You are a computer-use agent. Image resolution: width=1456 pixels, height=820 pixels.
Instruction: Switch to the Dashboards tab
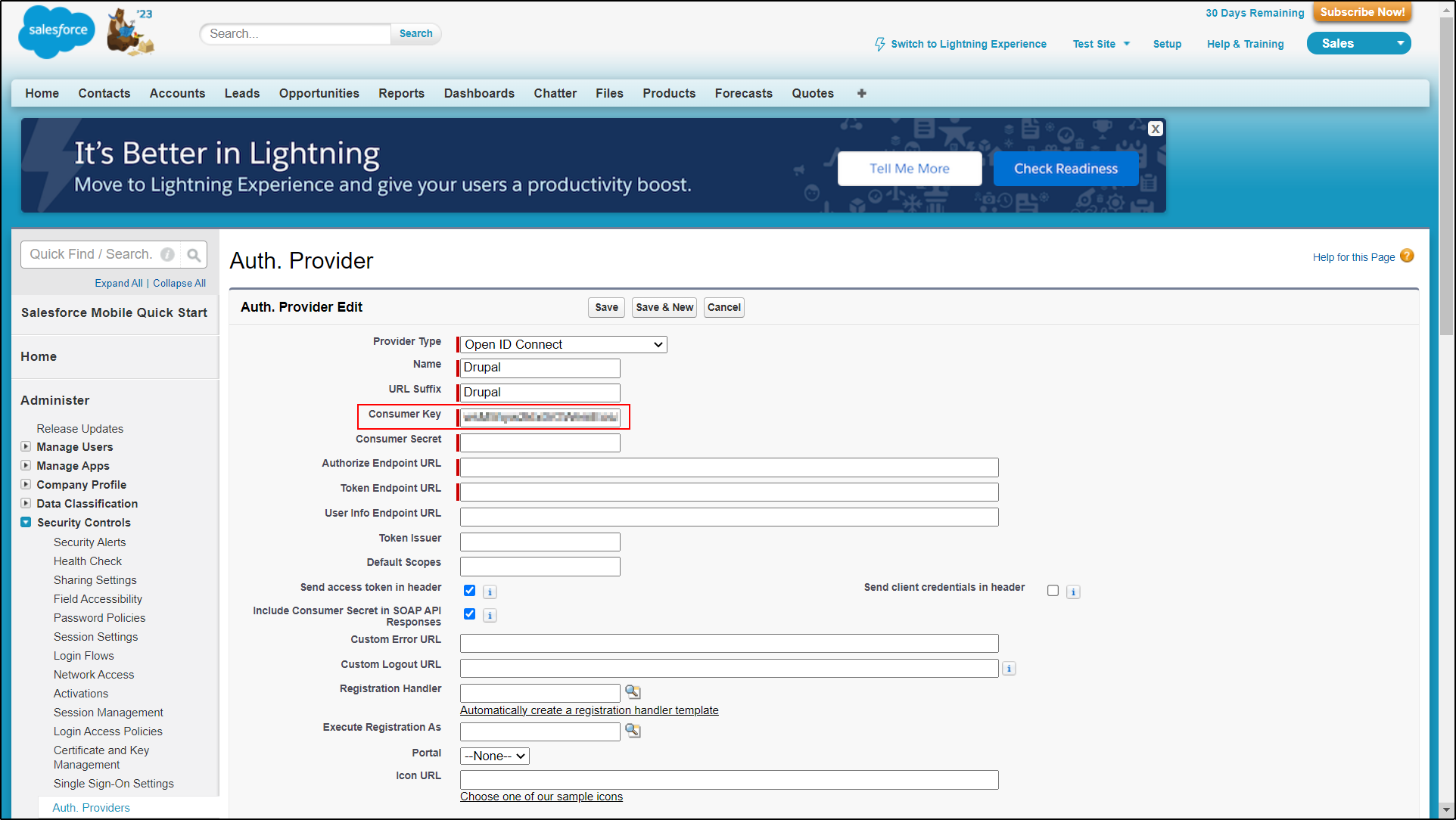point(478,93)
